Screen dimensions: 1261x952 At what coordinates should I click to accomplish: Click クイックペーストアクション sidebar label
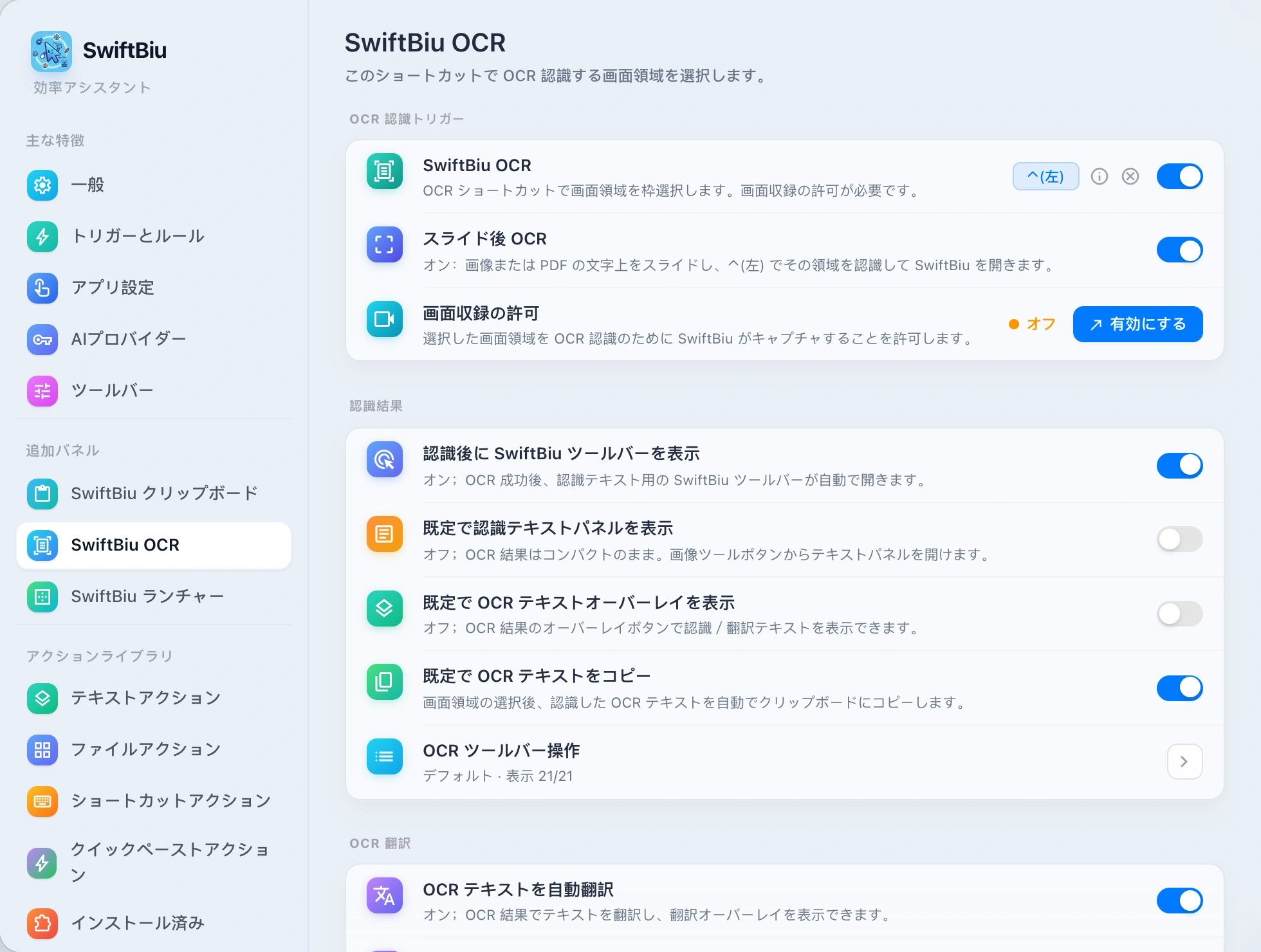coord(170,863)
